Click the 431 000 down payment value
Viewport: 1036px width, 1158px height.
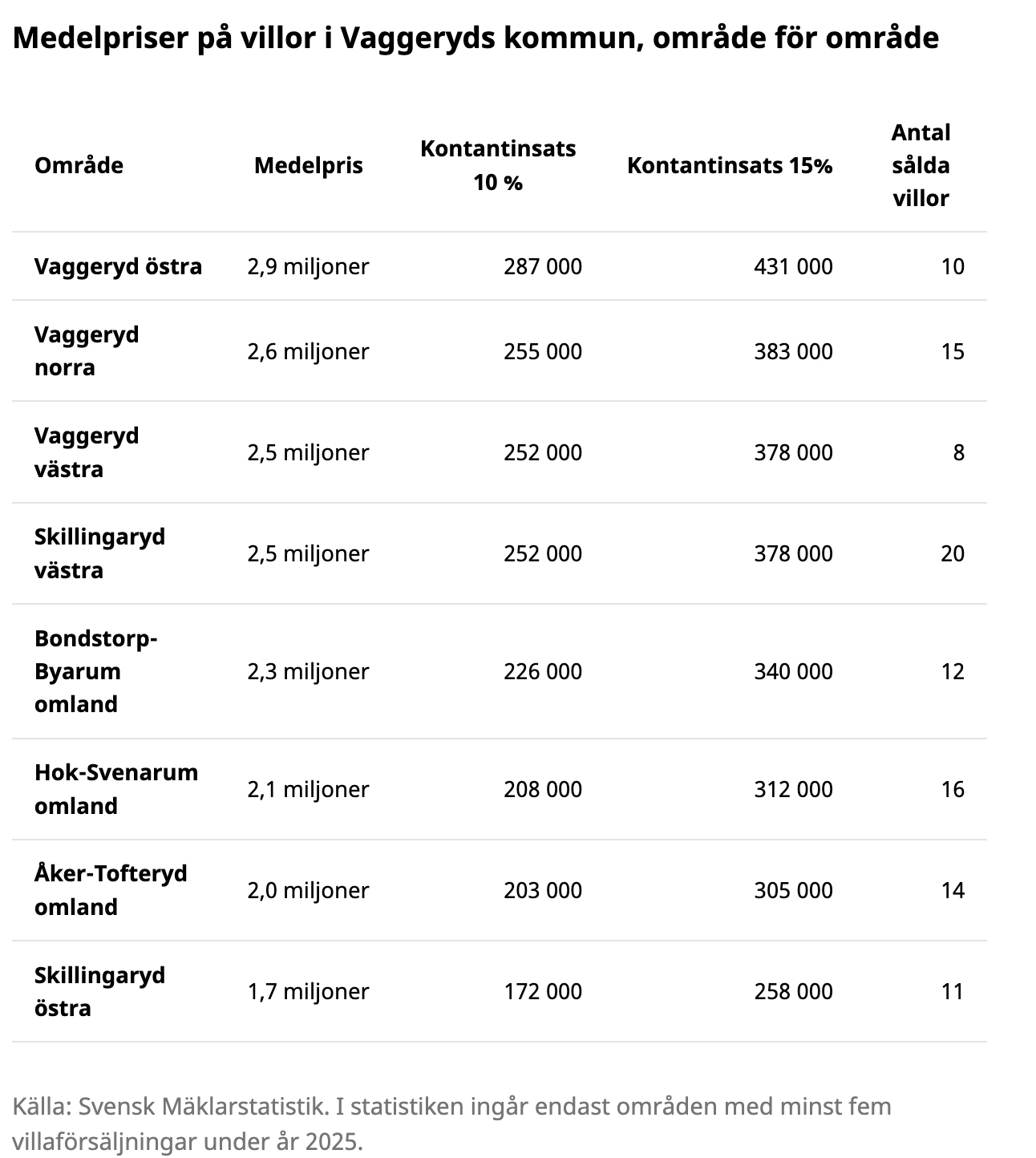coord(792,266)
